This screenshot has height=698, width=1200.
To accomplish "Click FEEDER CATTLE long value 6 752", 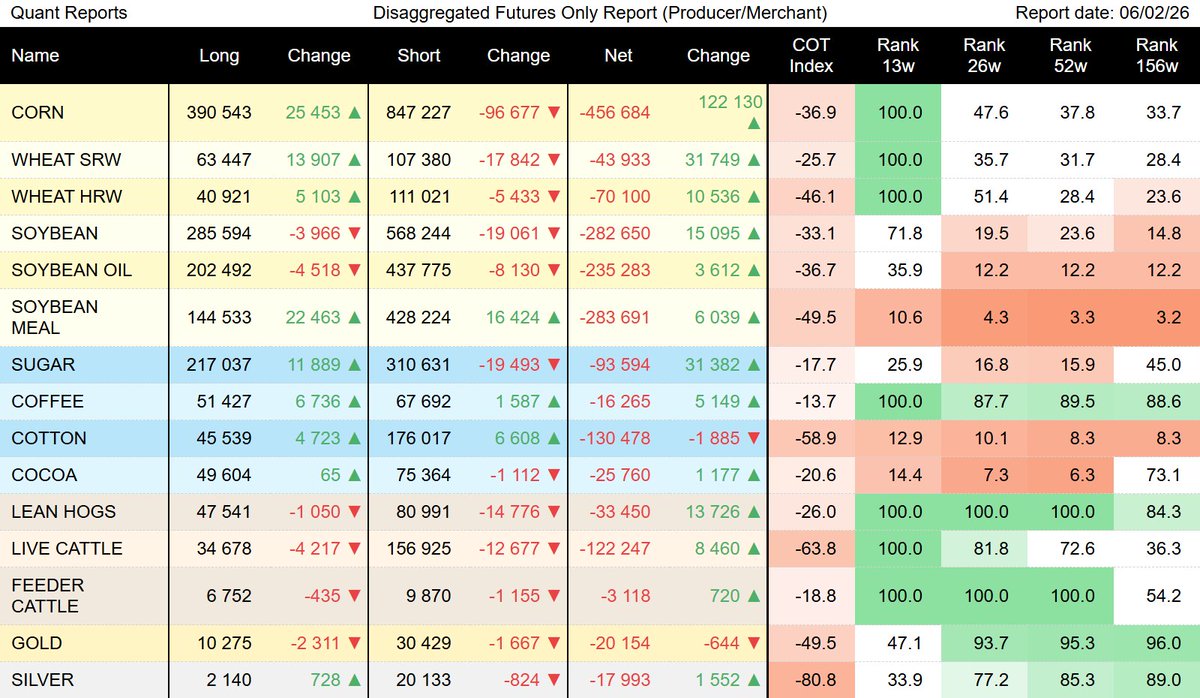I will [231, 595].
